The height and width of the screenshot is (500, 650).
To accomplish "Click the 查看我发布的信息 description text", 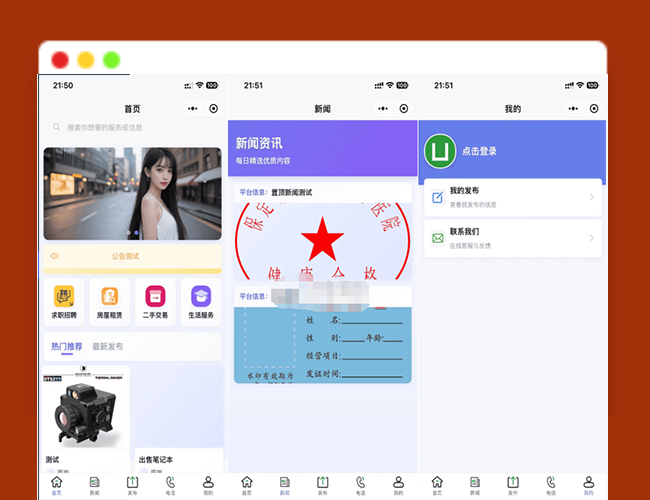I will [473, 204].
